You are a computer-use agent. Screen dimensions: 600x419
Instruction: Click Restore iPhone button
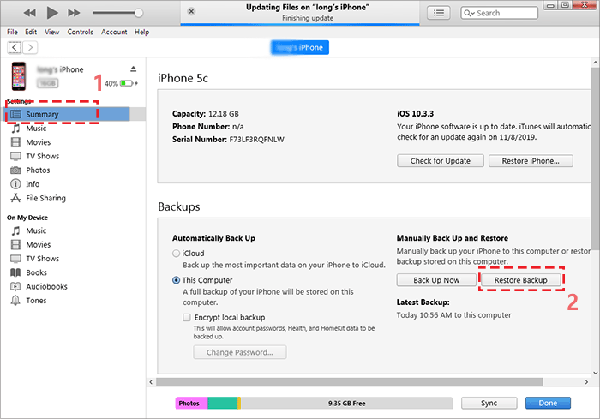[x=531, y=161]
